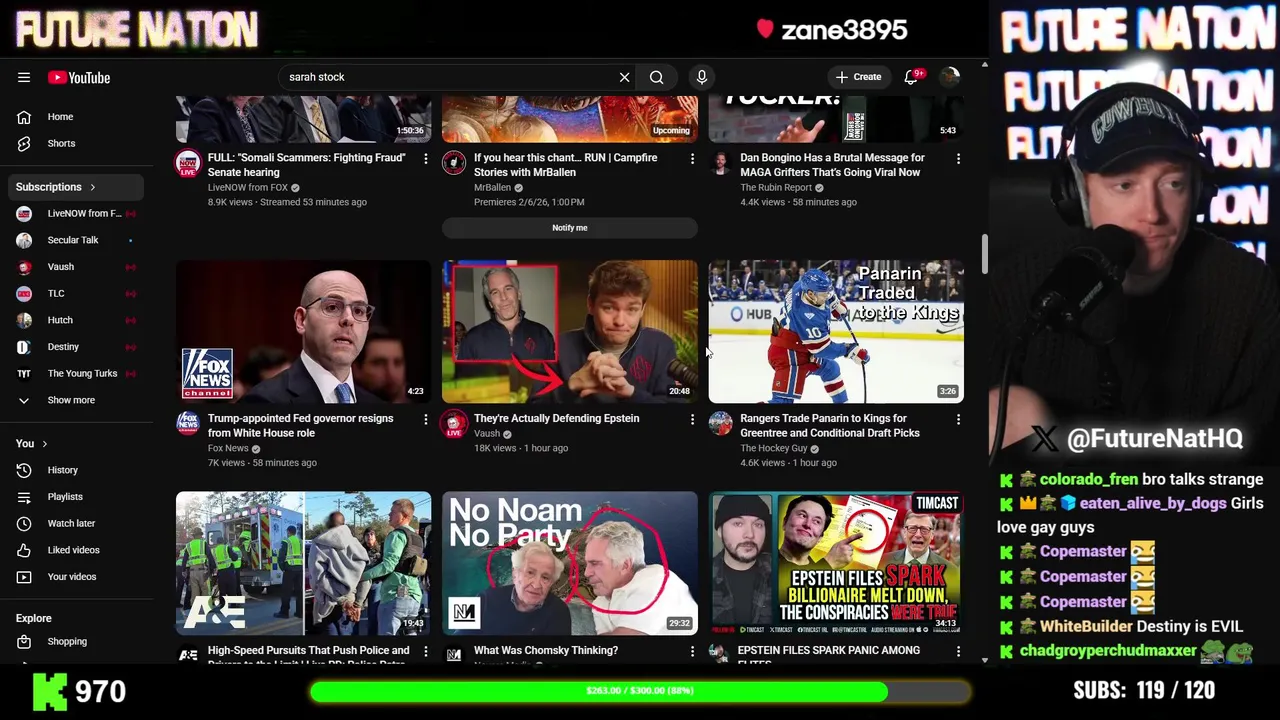The height and width of the screenshot is (720, 1280).
Task: Clear the search box with the X icon
Action: [x=624, y=77]
